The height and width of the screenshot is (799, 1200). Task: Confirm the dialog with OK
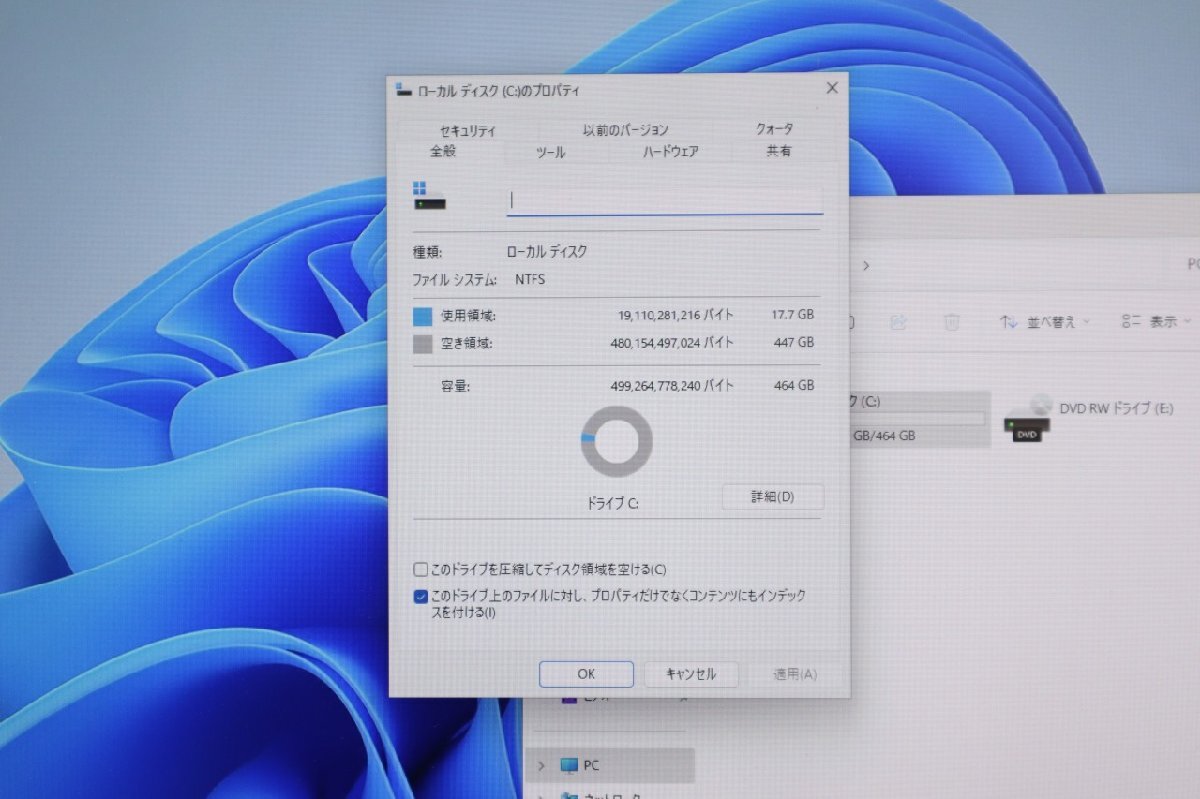(586, 674)
